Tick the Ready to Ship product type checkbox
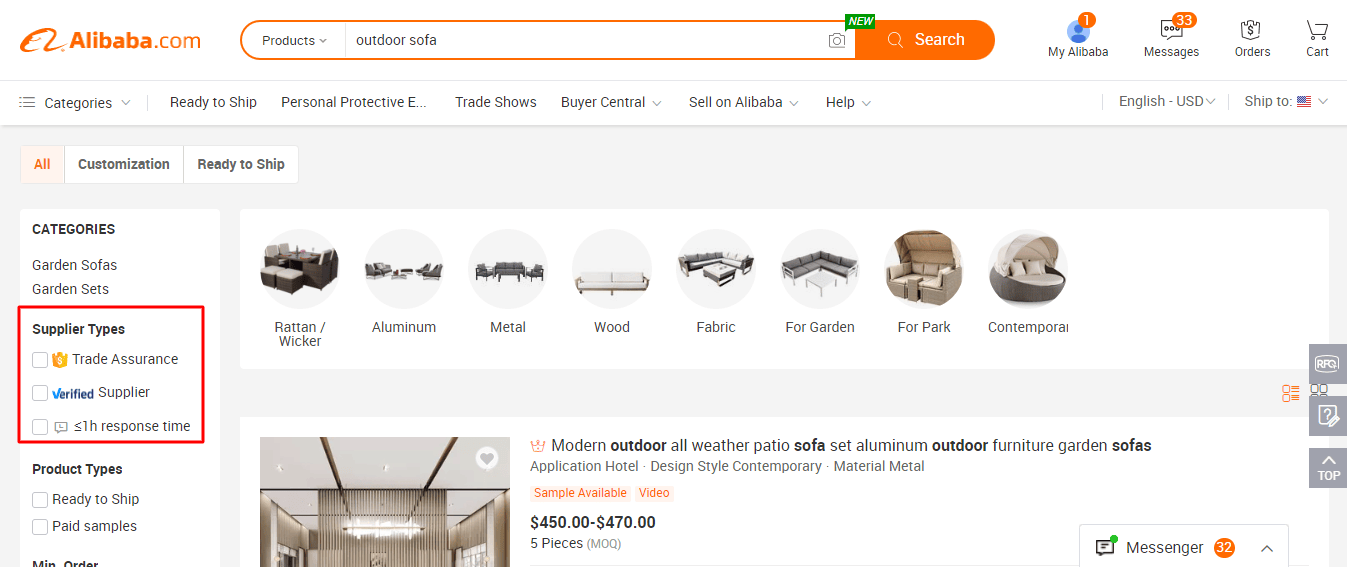 40,500
